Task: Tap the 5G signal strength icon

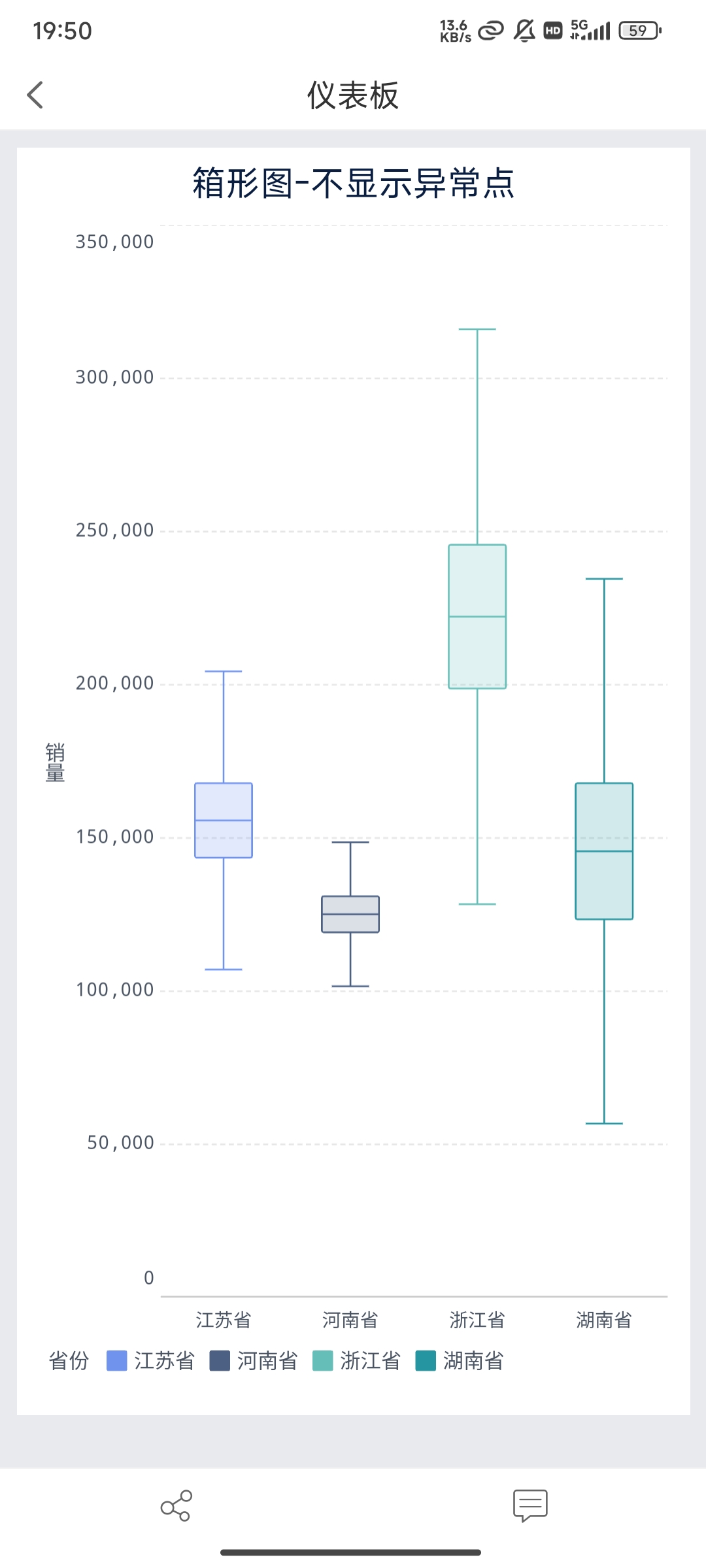Action: 590,31
